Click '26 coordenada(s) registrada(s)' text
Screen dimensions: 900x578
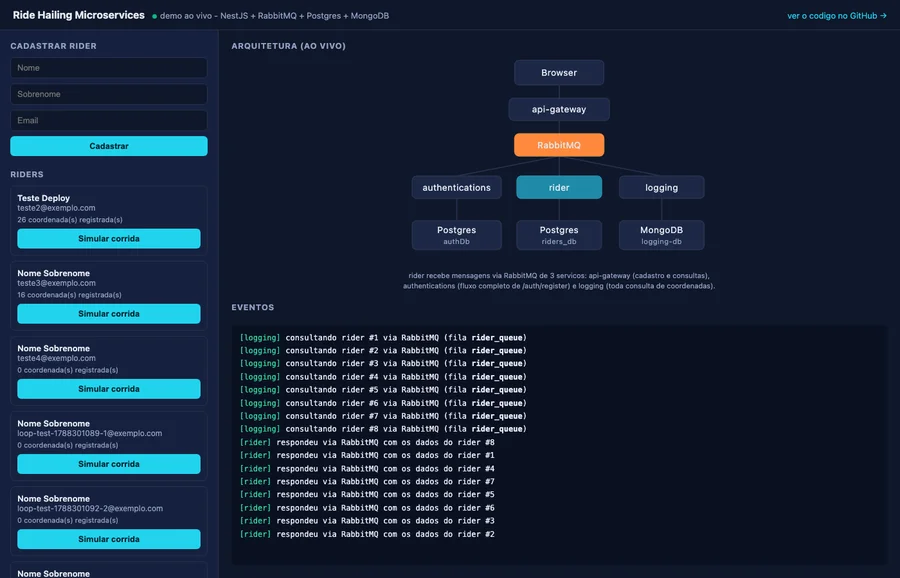70,220
